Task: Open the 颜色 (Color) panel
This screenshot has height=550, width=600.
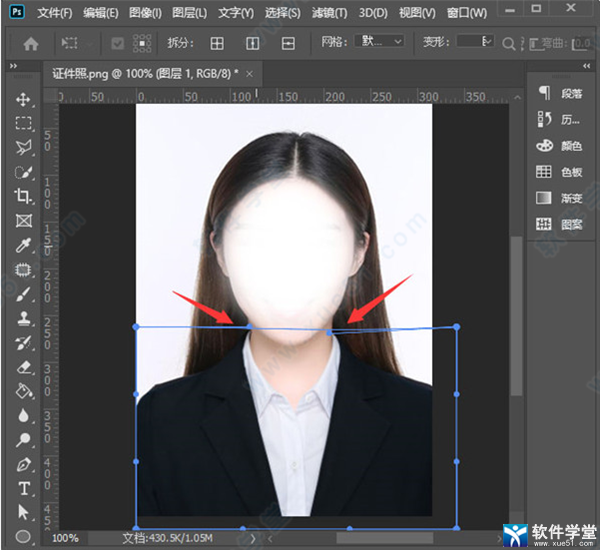Action: 559,146
